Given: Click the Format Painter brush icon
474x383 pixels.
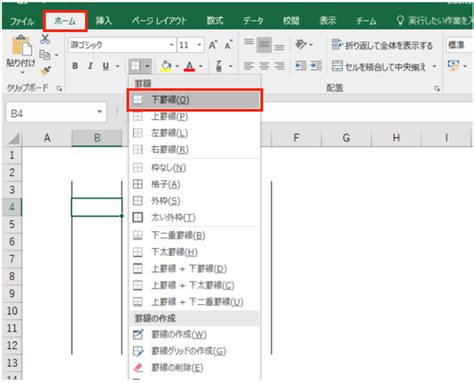Looking at the screenshot, I should [45, 71].
